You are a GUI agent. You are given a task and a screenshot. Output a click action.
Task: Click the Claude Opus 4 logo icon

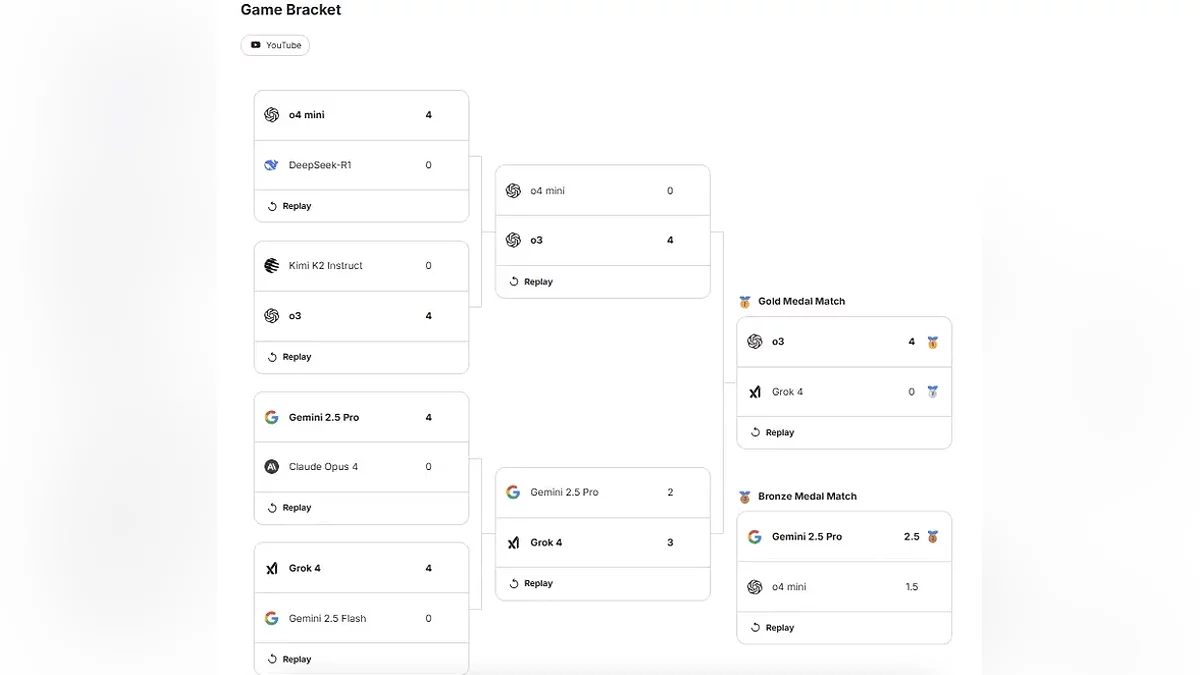coord(271,467)
